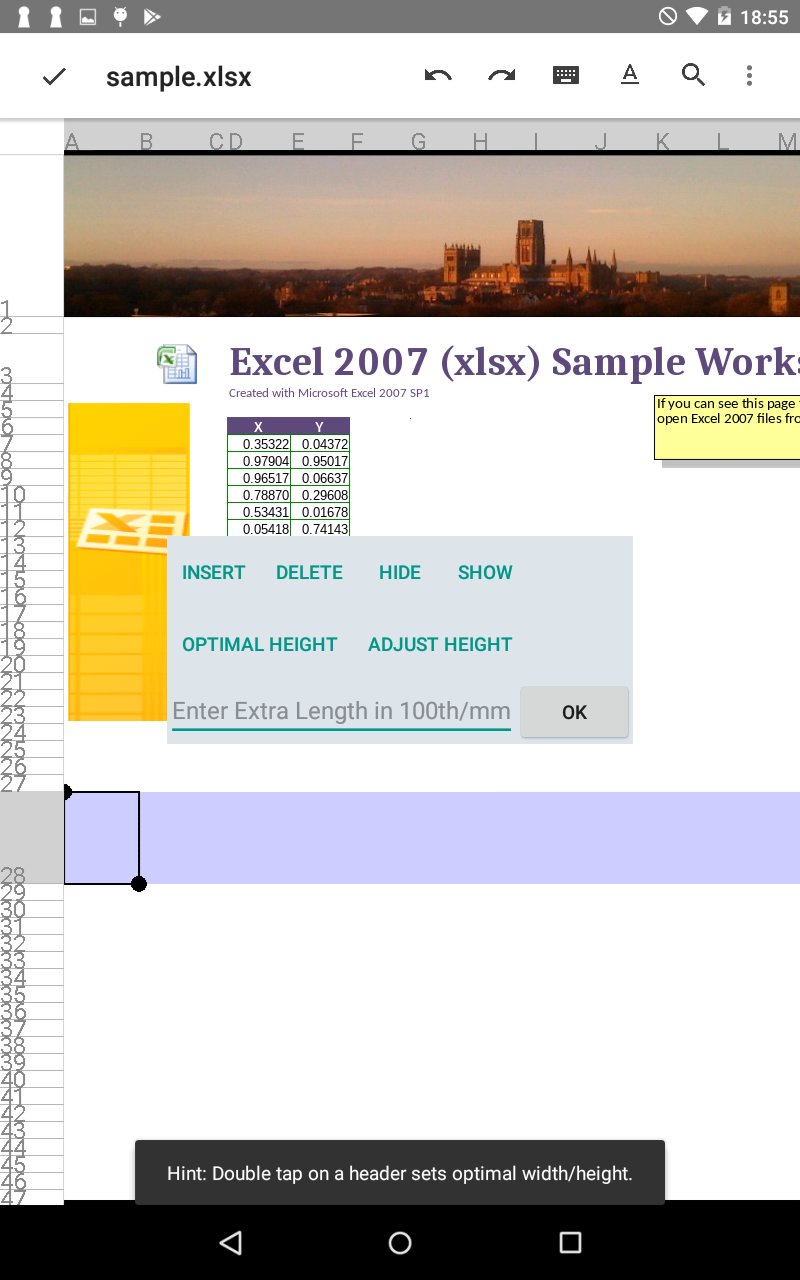800x1280 pixels.
Task: Redo the last undone action
Action: click(502, 75)
